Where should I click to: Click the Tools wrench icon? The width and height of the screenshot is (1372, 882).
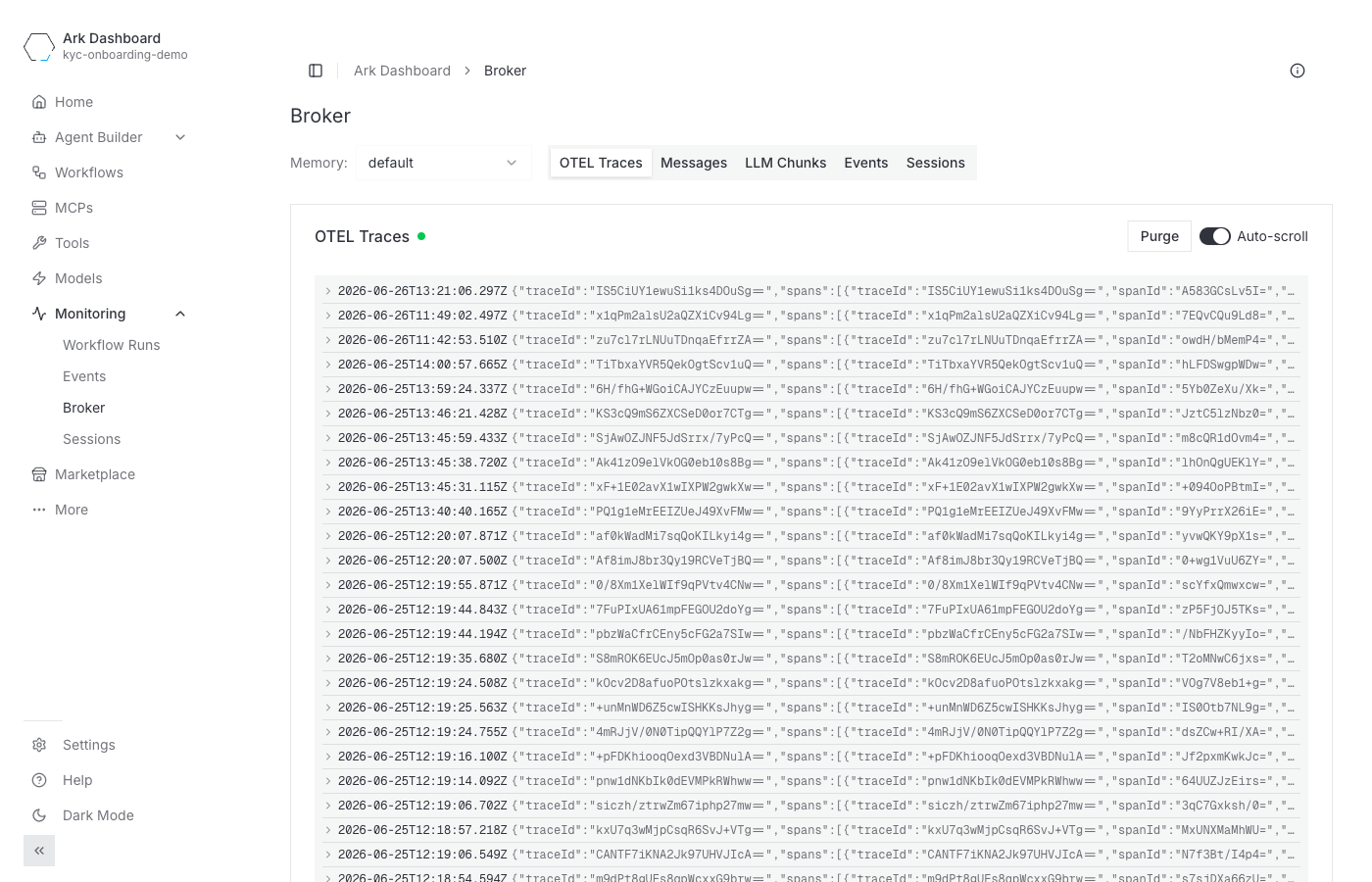coord(39,243)
